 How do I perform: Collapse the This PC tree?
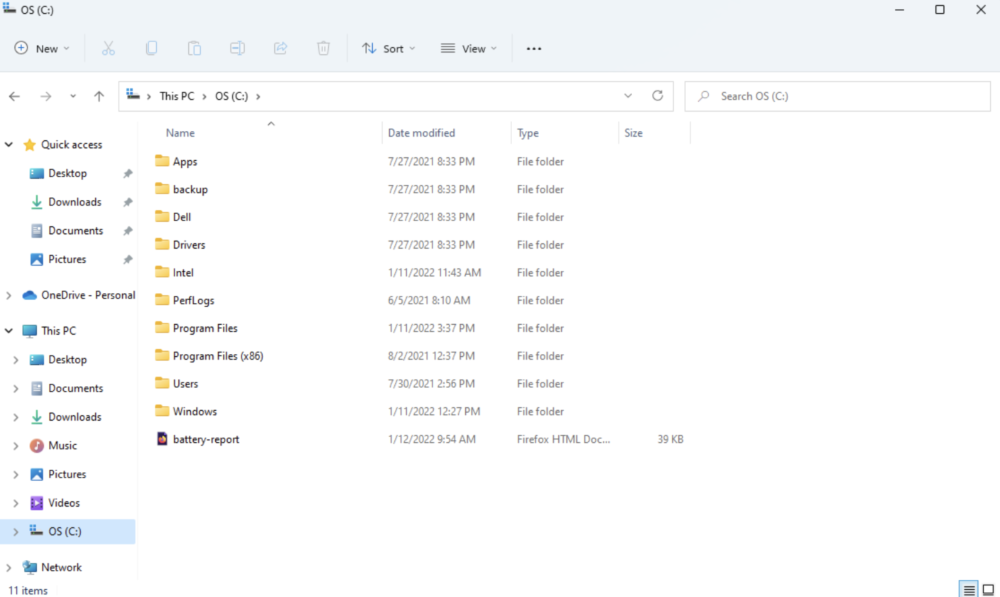point(9,330)
